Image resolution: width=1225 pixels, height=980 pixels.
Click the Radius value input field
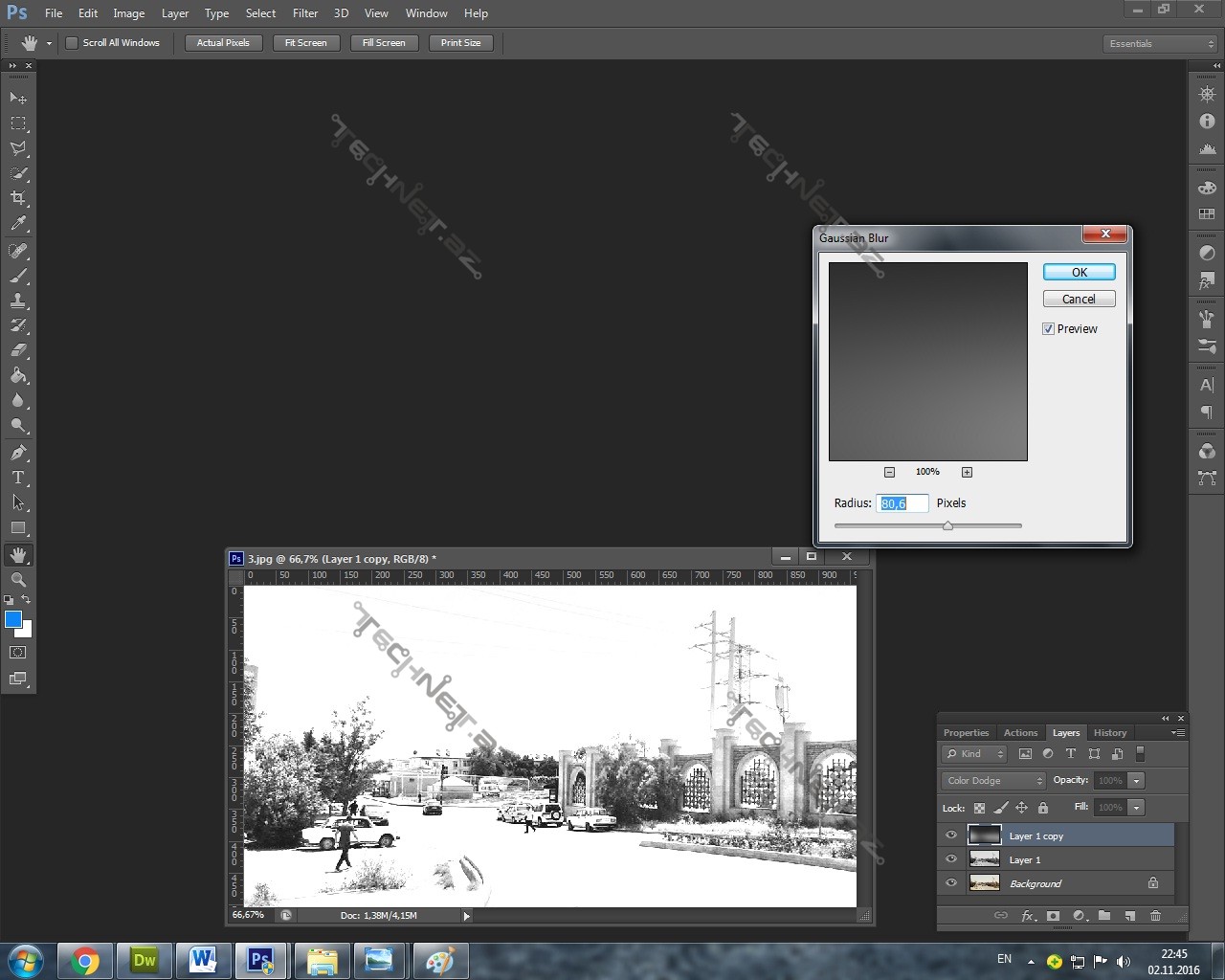902,503
